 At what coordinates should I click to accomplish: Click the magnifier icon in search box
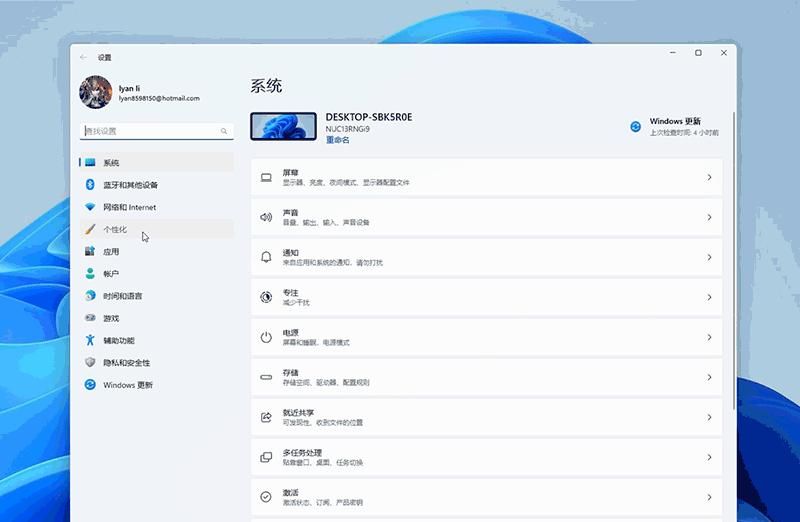tap(223, 131)
